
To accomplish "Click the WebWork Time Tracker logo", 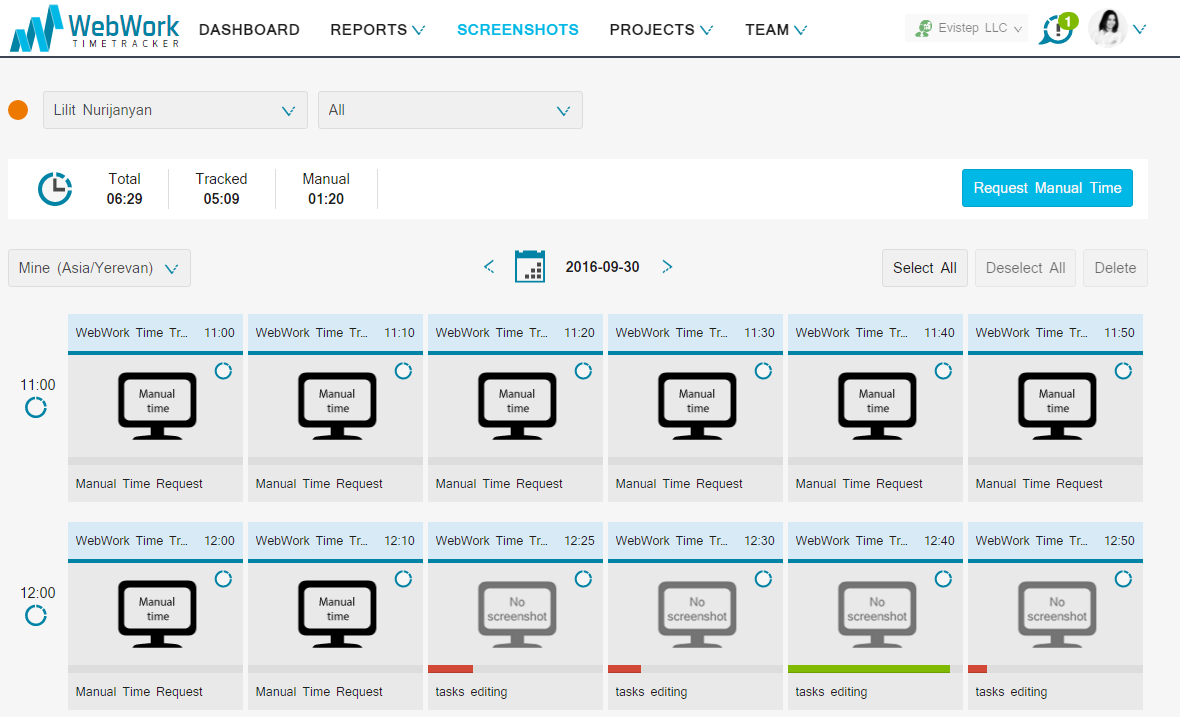I will pos(95,29).
